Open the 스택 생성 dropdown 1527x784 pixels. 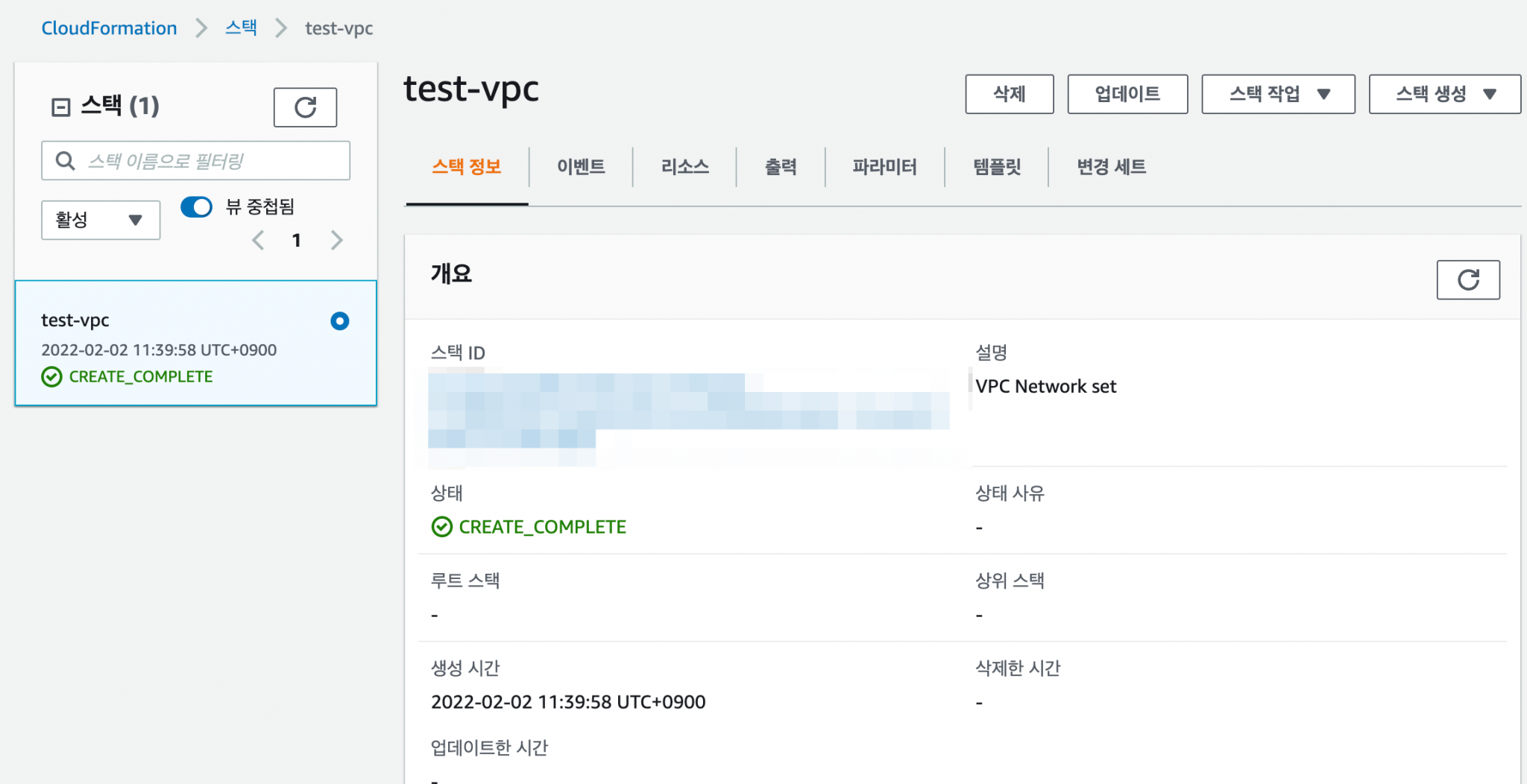click(x=1443, y=94)
